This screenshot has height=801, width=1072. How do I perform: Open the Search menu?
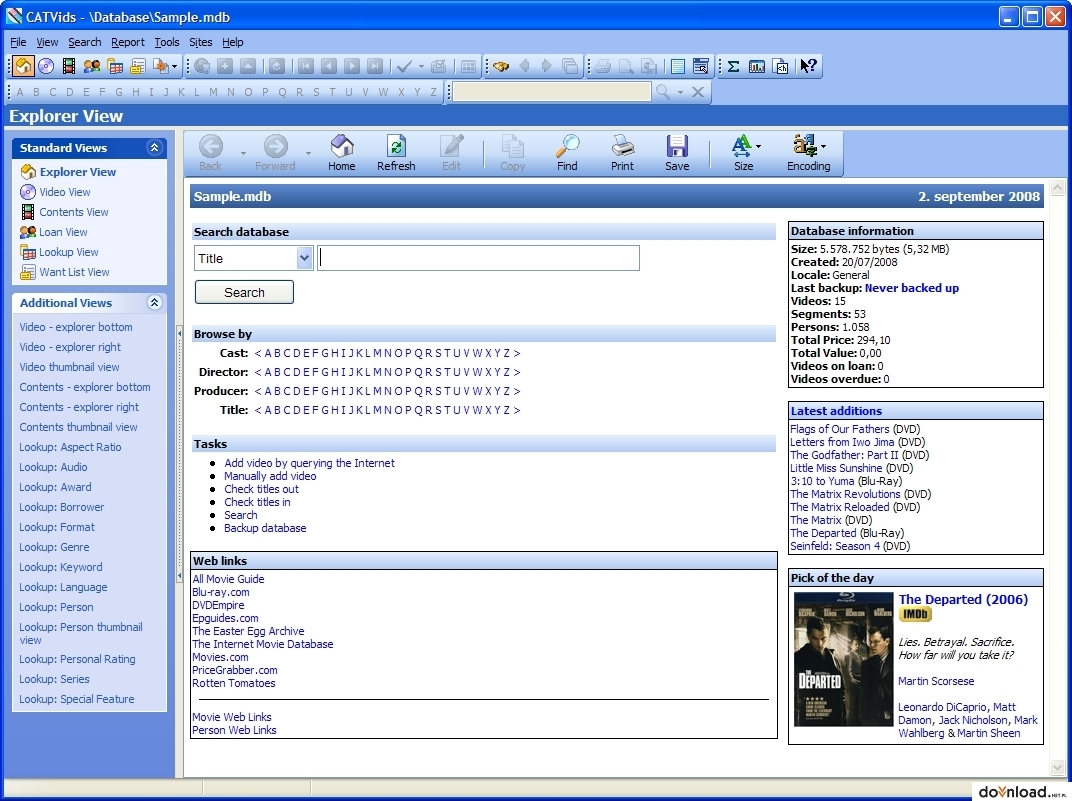[85, 42]
